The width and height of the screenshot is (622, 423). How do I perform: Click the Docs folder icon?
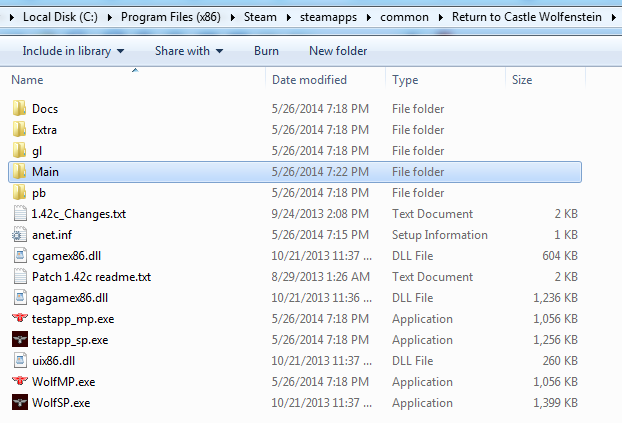[x=19, y=108]
